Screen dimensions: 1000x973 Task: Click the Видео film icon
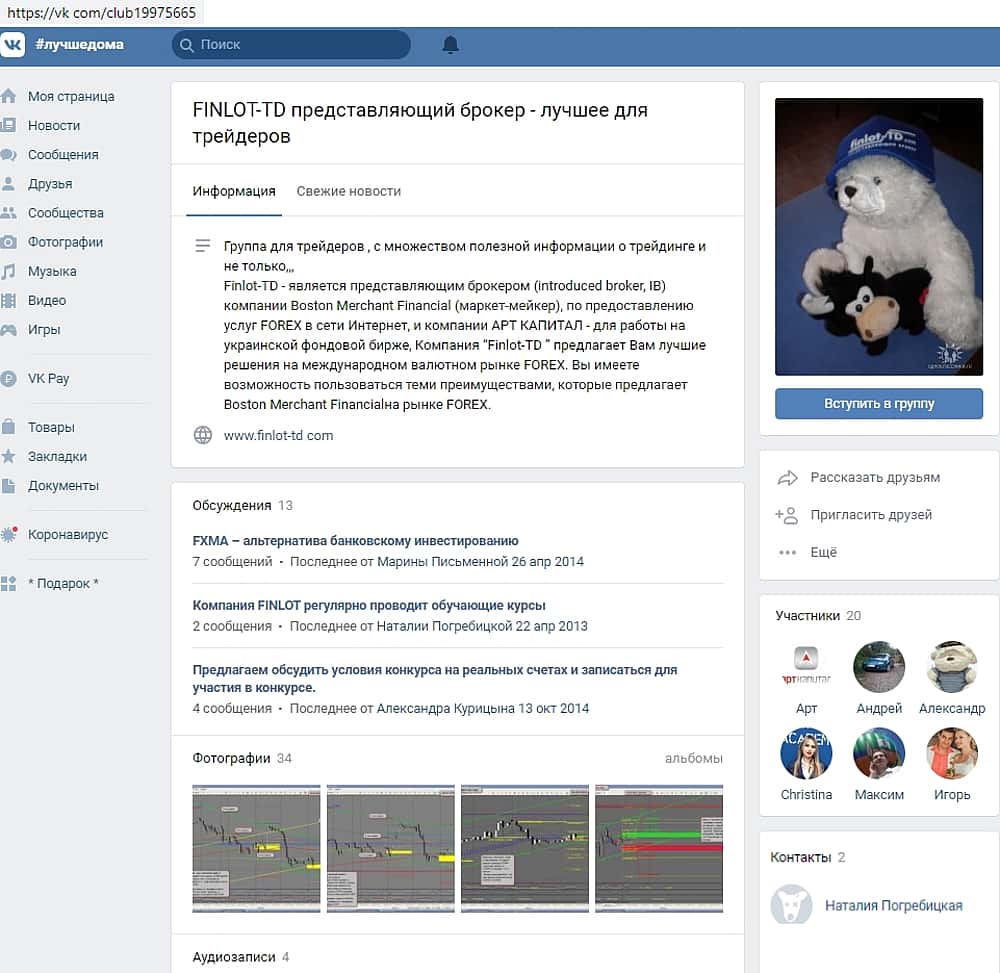point(8,300)
